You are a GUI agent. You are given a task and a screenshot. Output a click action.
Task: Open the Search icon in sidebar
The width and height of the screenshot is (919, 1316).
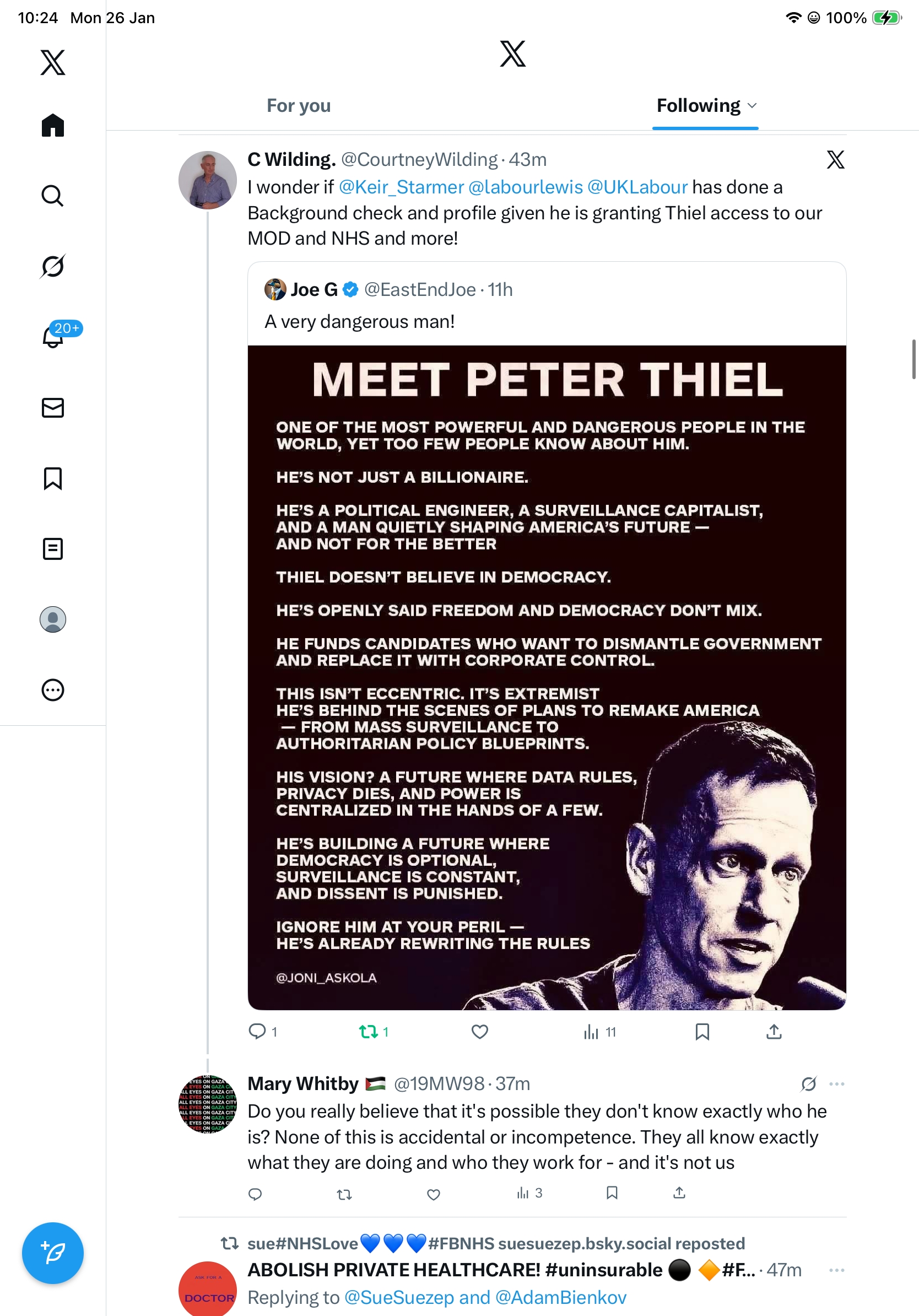click(x=53, y=196)
